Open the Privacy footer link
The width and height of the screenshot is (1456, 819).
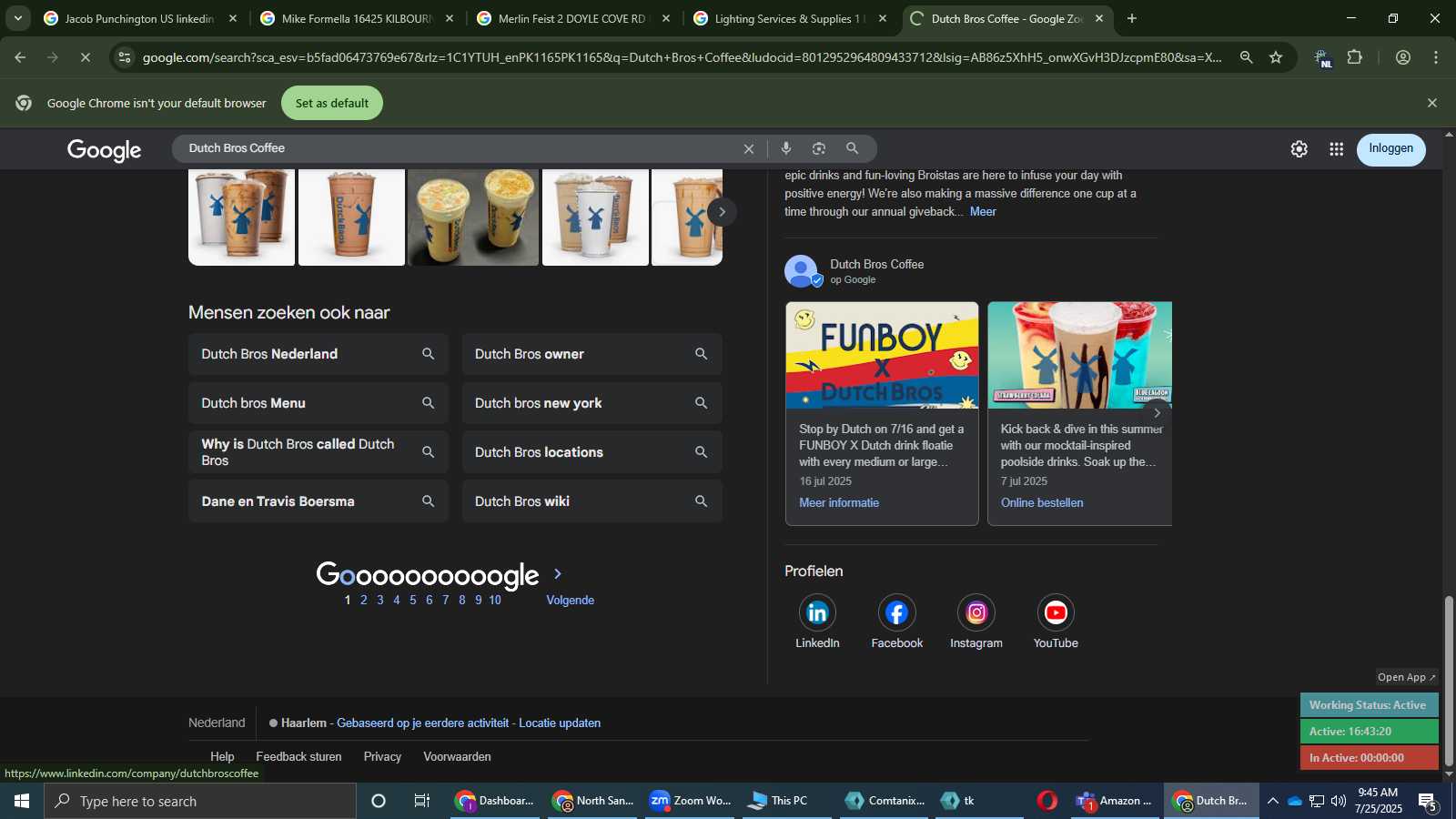[382, 757]
